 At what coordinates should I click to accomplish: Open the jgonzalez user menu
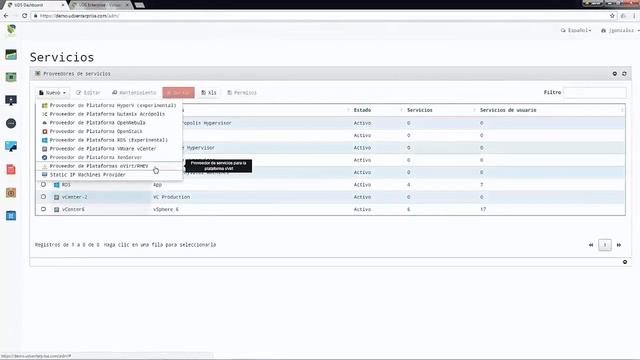pos(620,30)
